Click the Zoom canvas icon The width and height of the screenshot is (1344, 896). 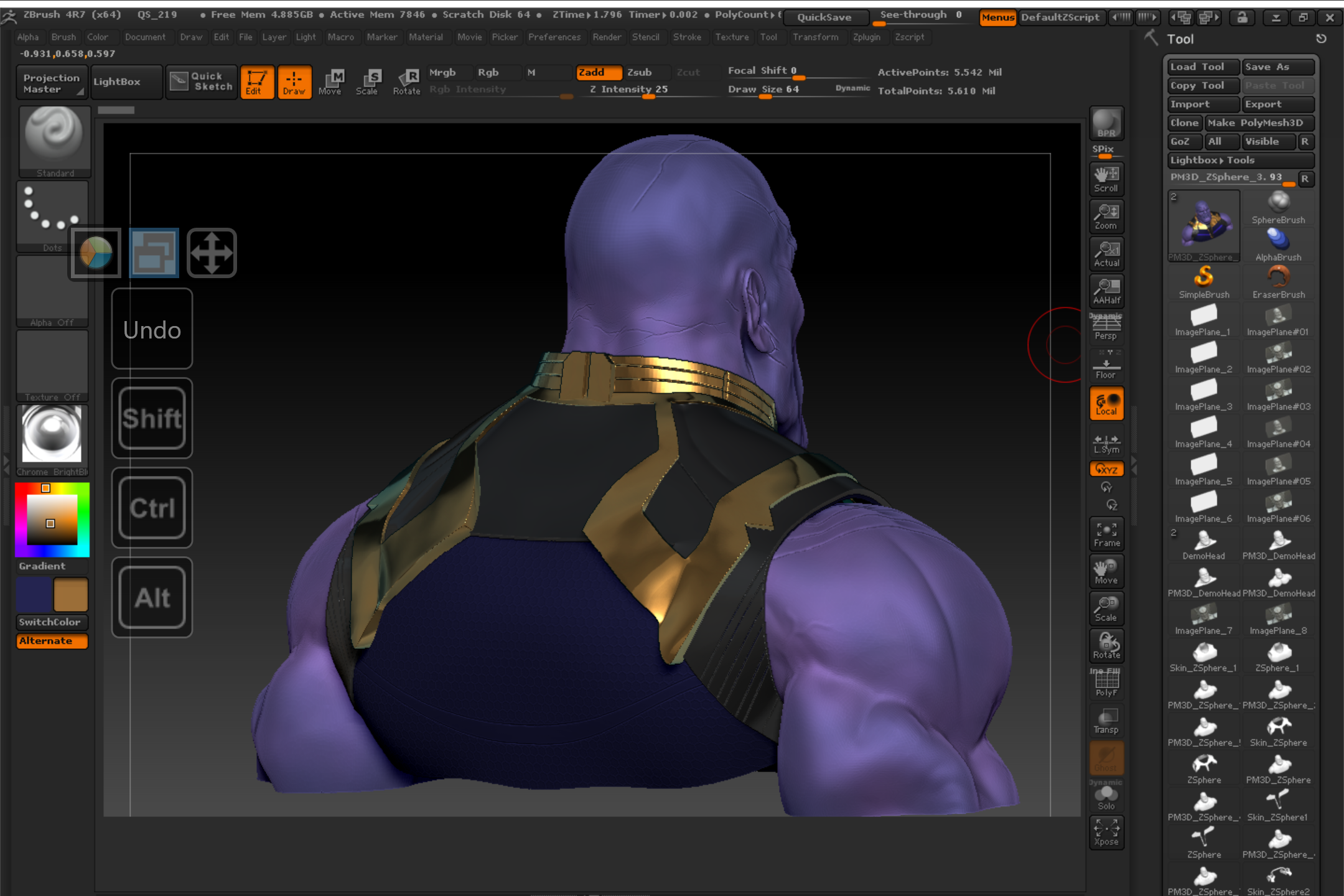(1106, 217)
